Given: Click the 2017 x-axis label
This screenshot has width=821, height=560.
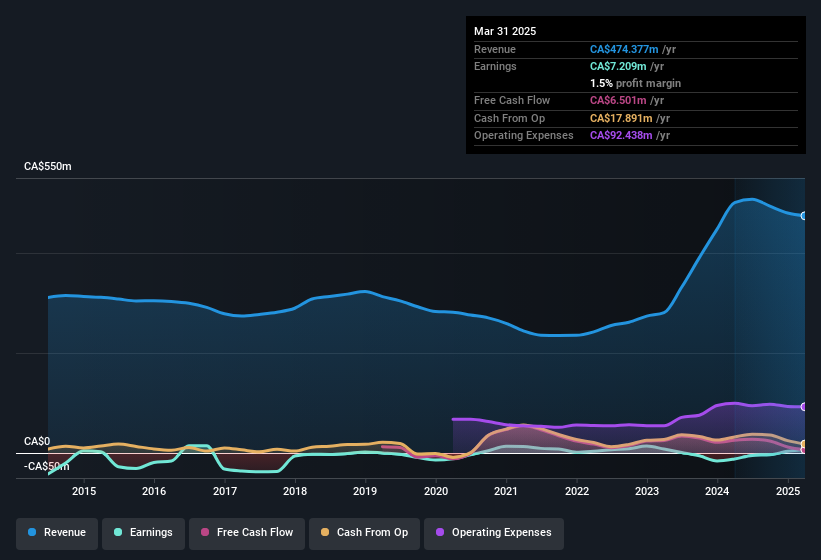Looking at the screenshot, I should [225, 491].
